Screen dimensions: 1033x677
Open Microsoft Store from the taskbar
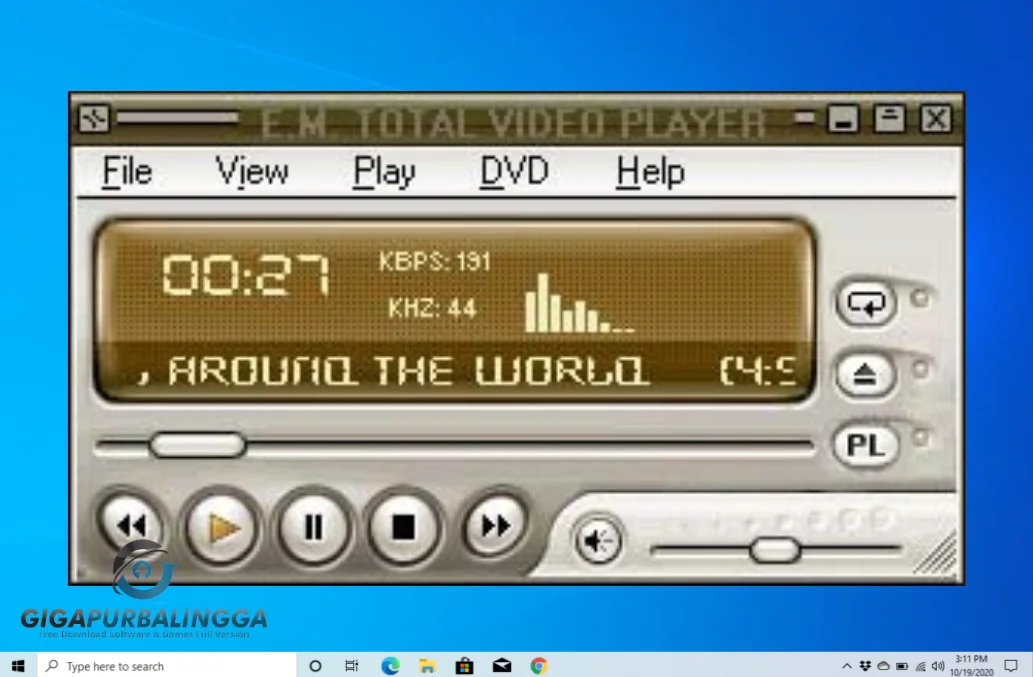[464, 666]
